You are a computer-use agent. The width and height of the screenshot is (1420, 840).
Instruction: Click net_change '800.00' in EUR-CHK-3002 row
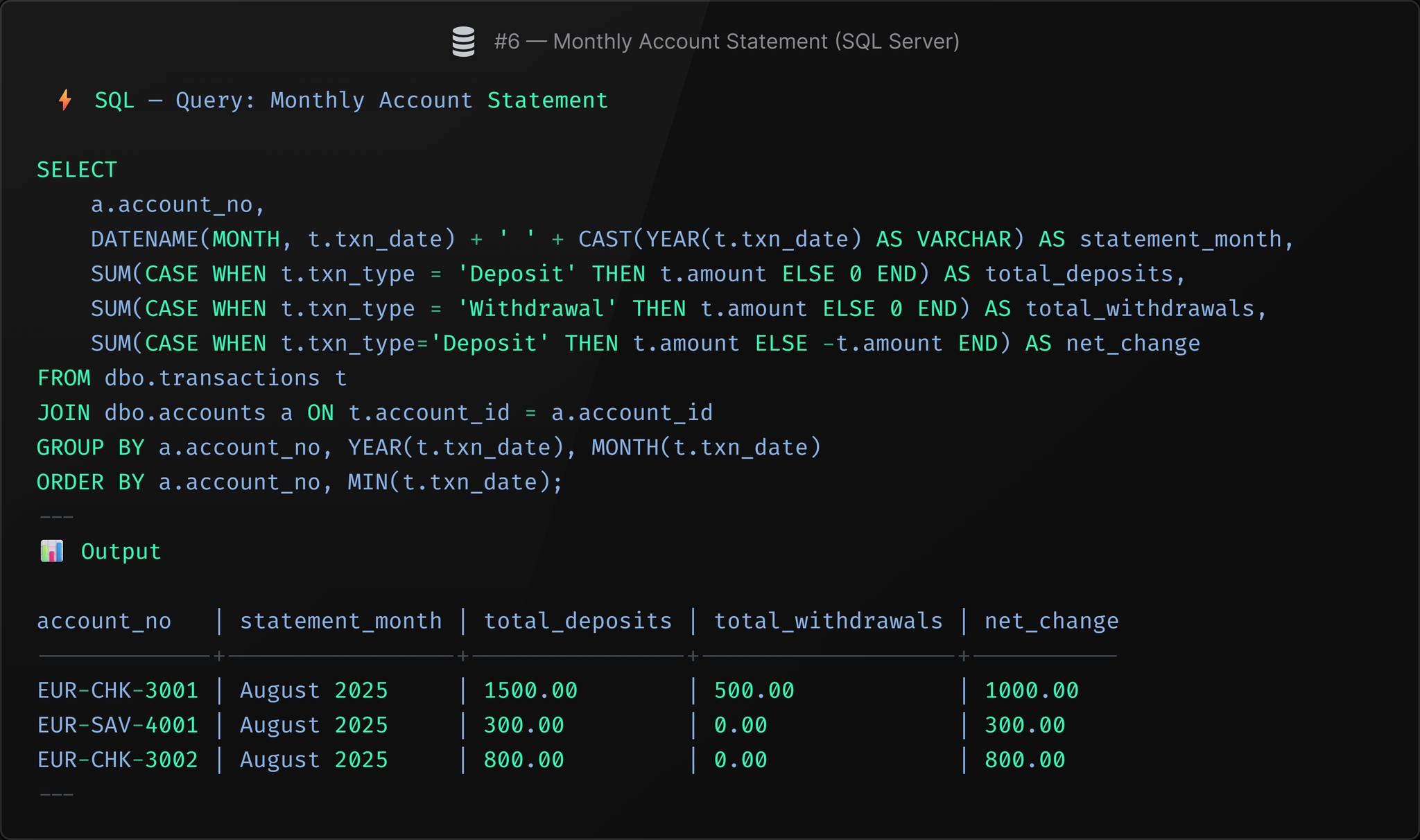[x=1025, y=760]
